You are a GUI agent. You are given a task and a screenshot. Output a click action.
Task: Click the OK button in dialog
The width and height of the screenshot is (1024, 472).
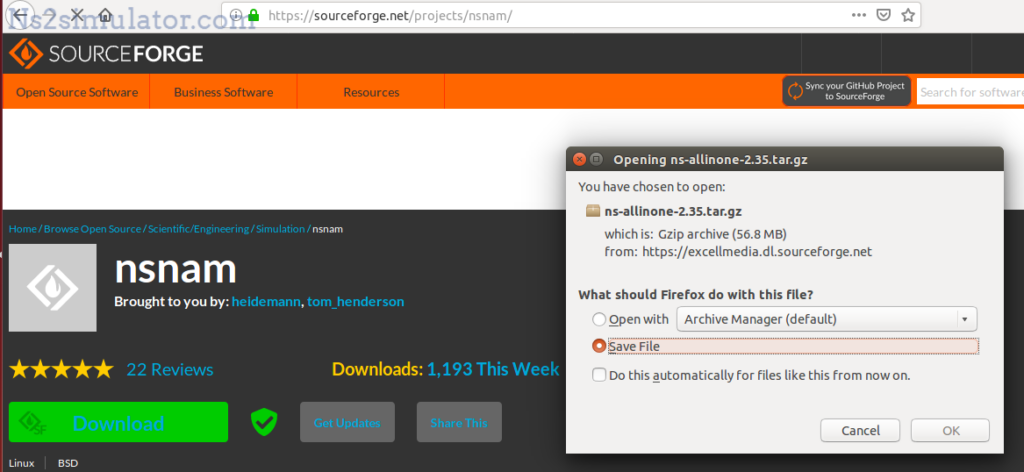(950, 431)
